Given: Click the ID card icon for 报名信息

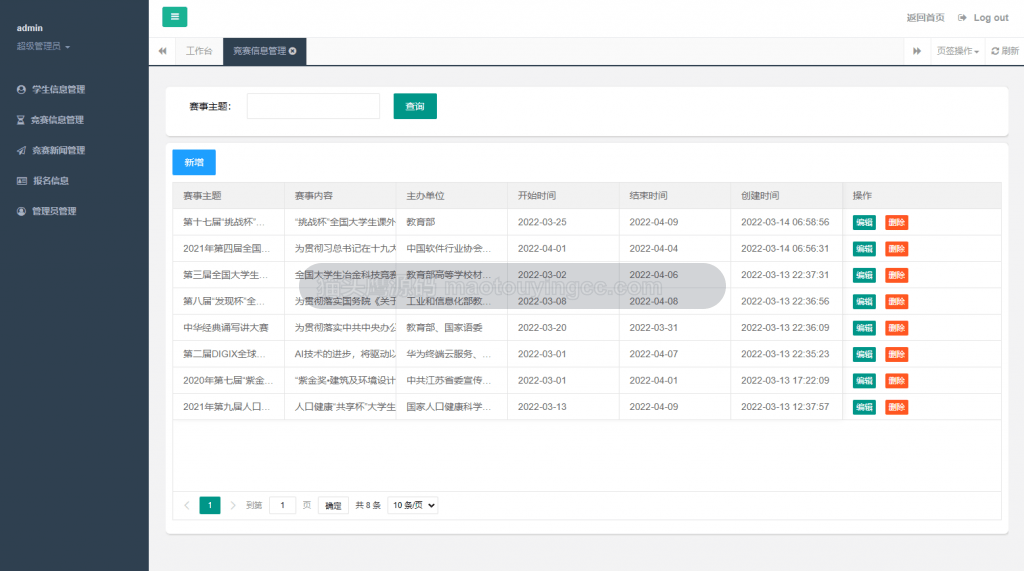Looking at the screenshot, I should pos(22,181).
